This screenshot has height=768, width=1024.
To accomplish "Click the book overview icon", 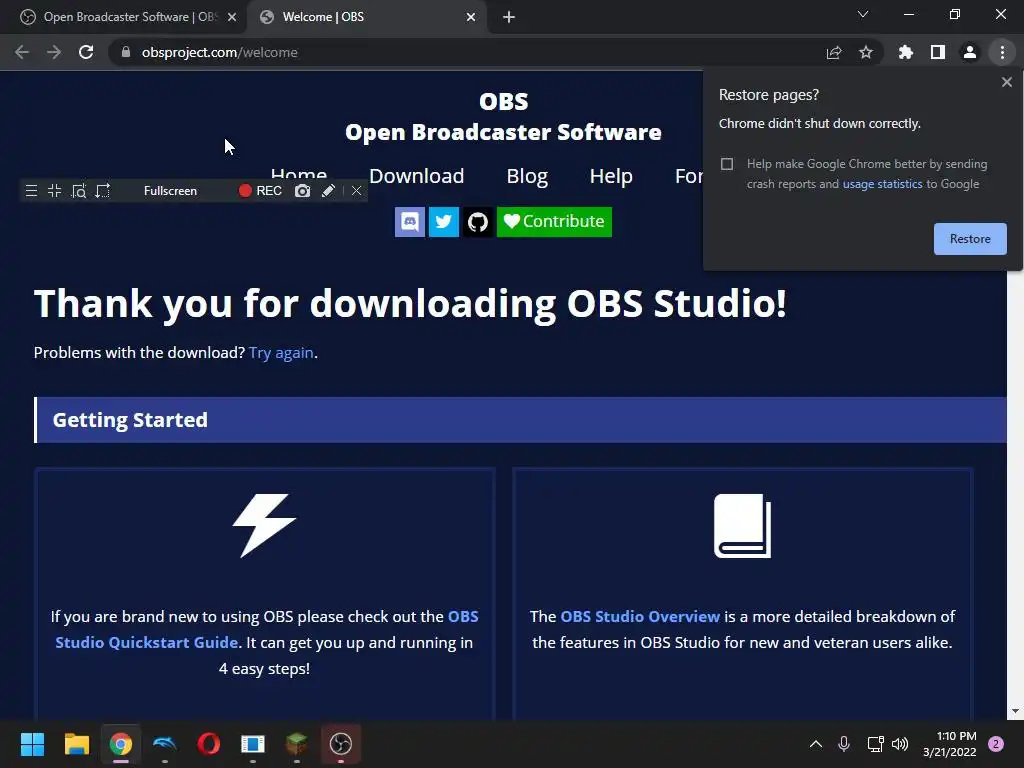I will (x=743, y=526).
